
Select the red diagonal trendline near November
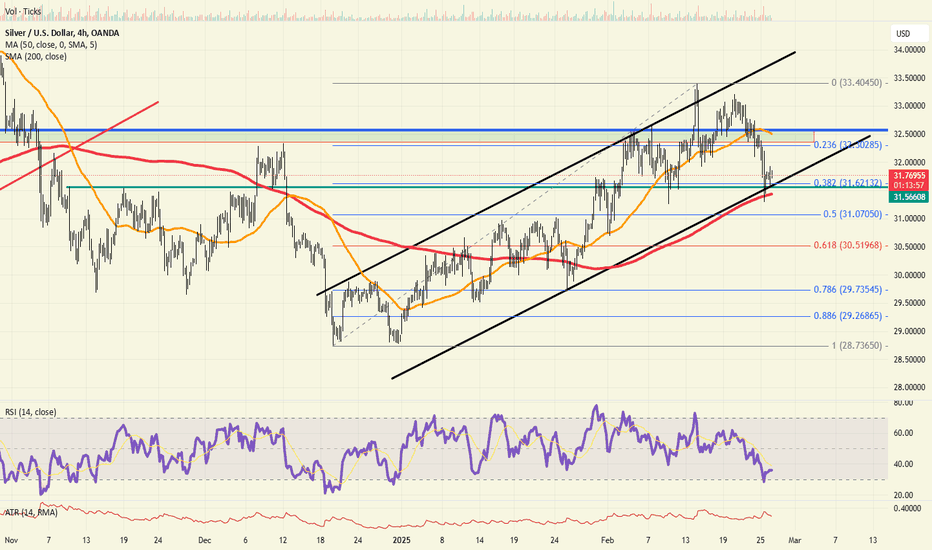pyautogui.click(x=79, y=146)
